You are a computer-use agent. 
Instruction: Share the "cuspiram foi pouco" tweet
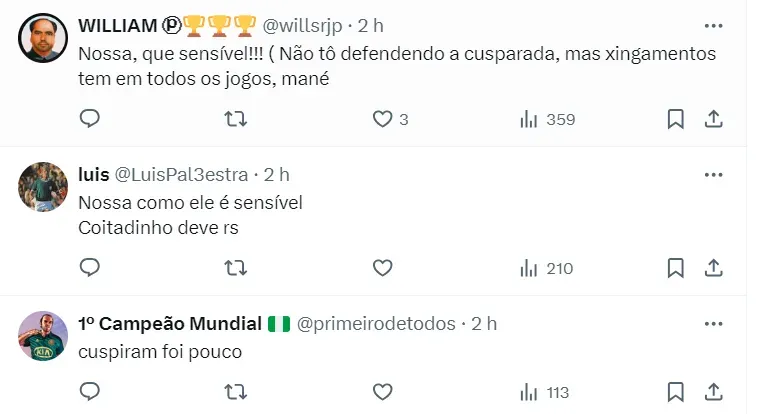click(713, 392)
